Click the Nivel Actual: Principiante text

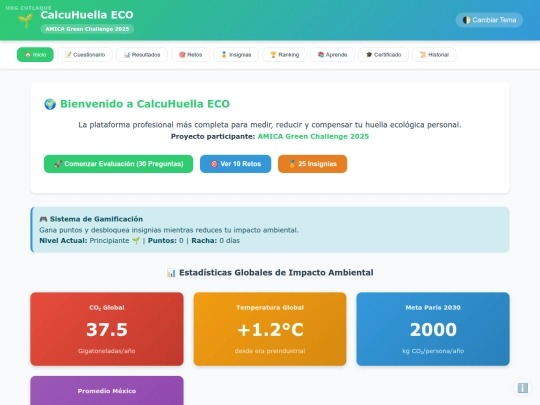click(89, 240)
